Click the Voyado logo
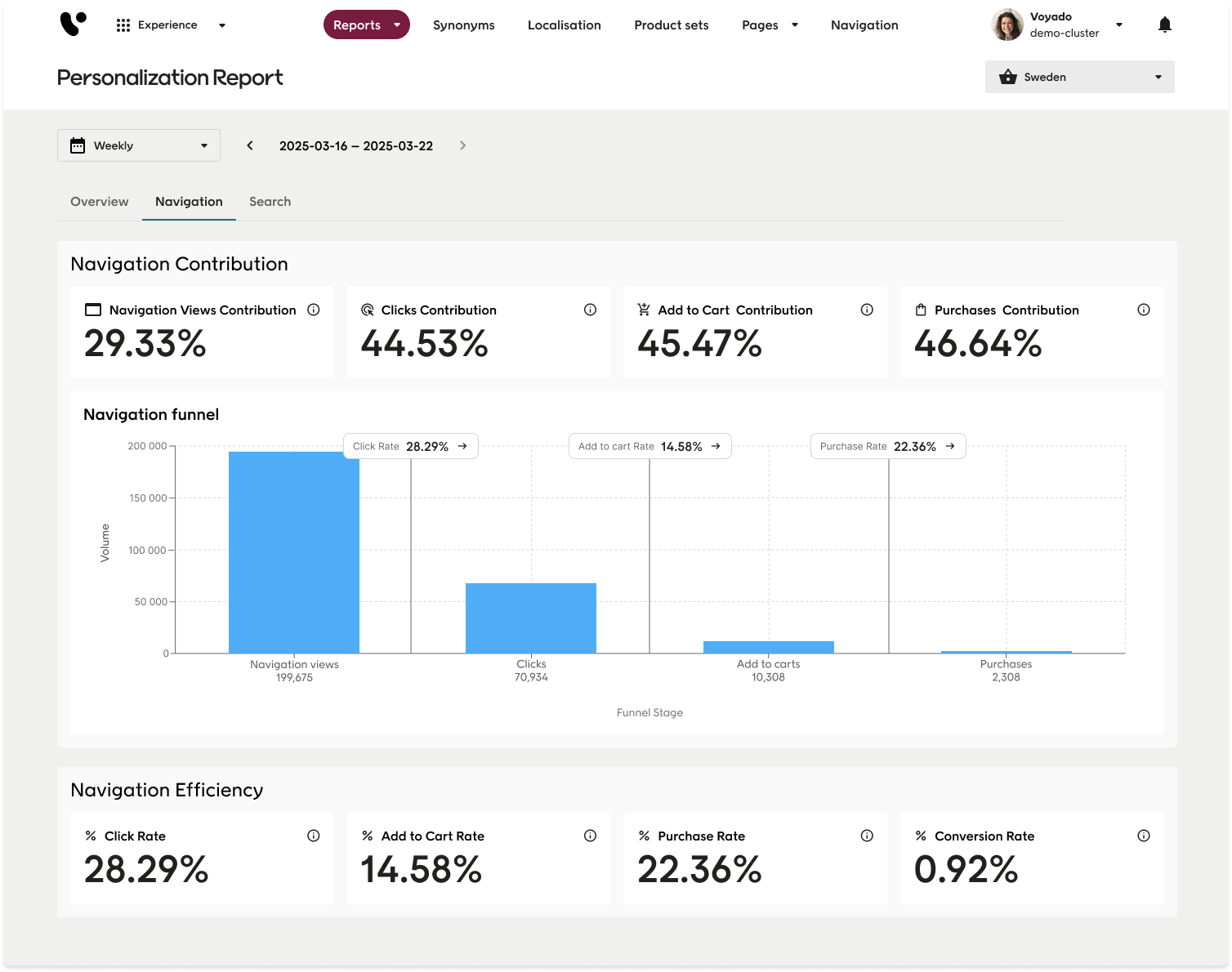Viewport: 1232px width, 972px height. [73, 25]
